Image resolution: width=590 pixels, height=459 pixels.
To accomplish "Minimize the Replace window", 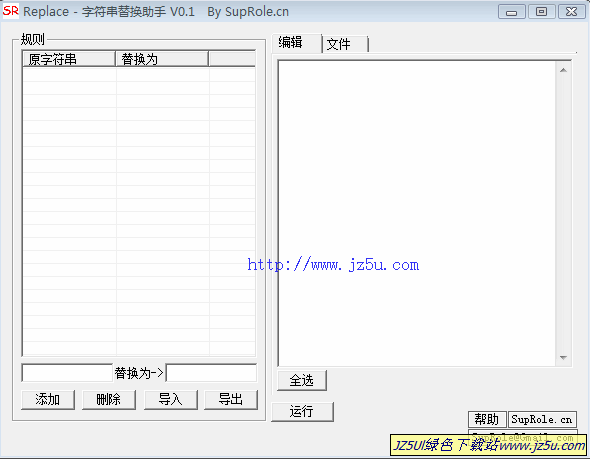I will coord(511,12).
